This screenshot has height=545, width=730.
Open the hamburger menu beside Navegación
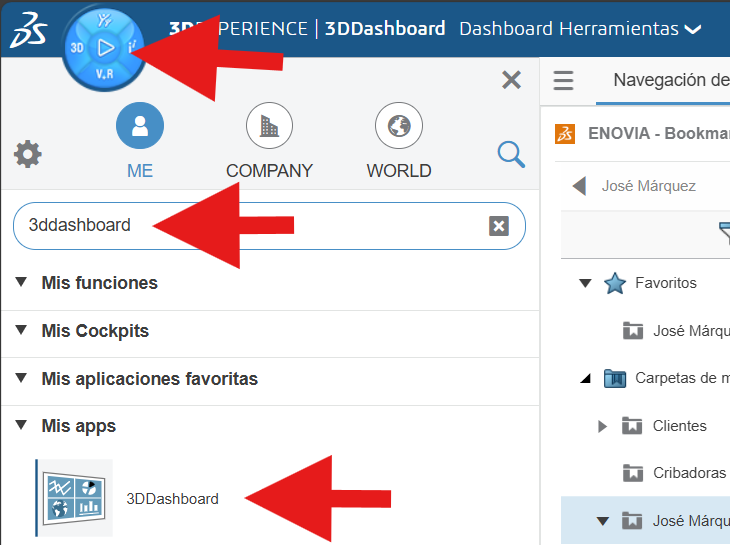(563, 80)
